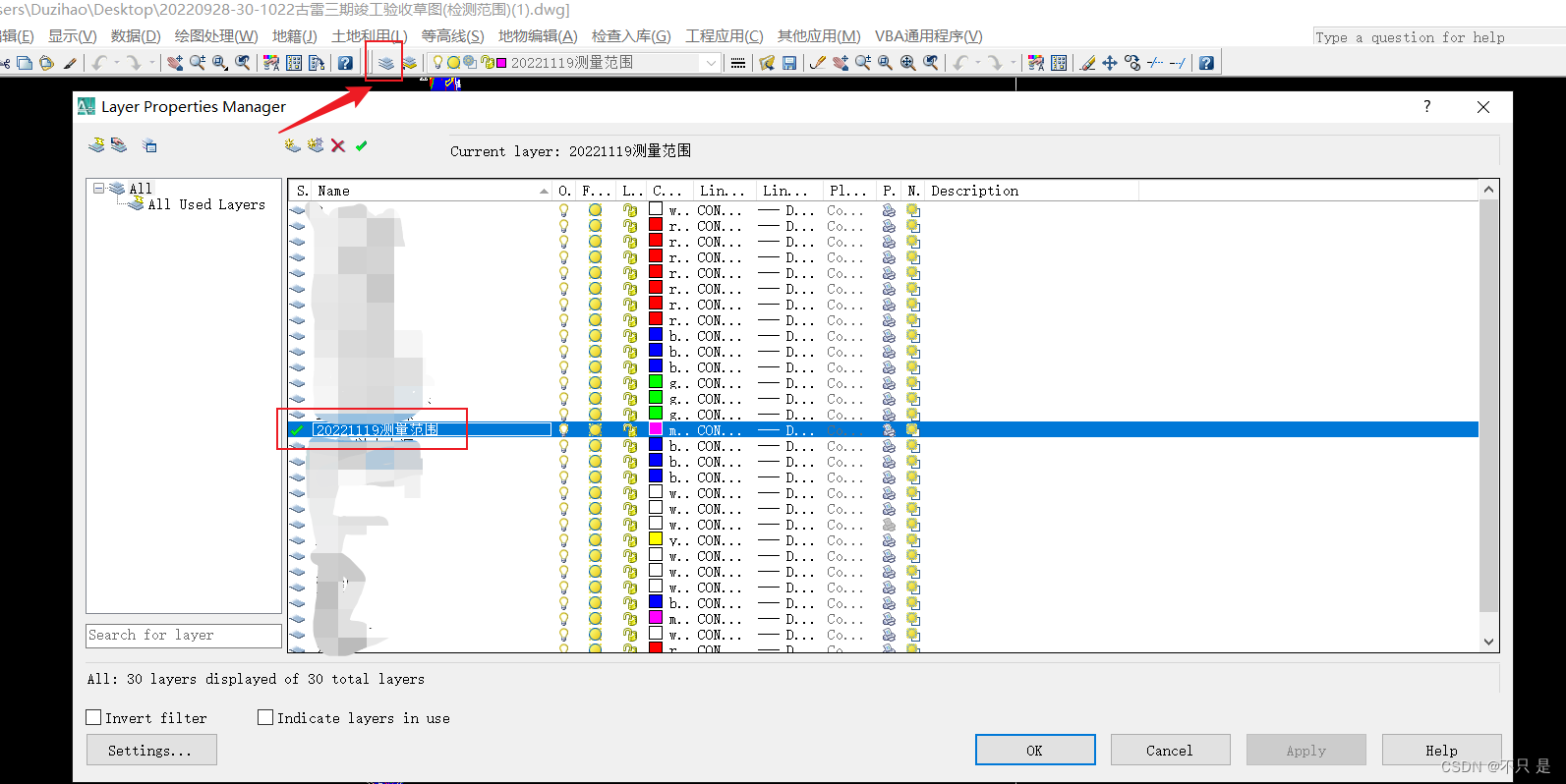Image resolution: width=1566 pixels, height=784 pixels.
Task: Click the magenta color swatch of 20221119测量范围 layer
Action: click(656, 429)
